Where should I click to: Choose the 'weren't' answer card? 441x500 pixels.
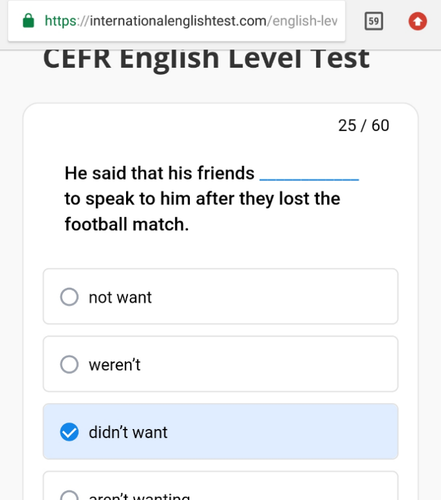point(221,364)
